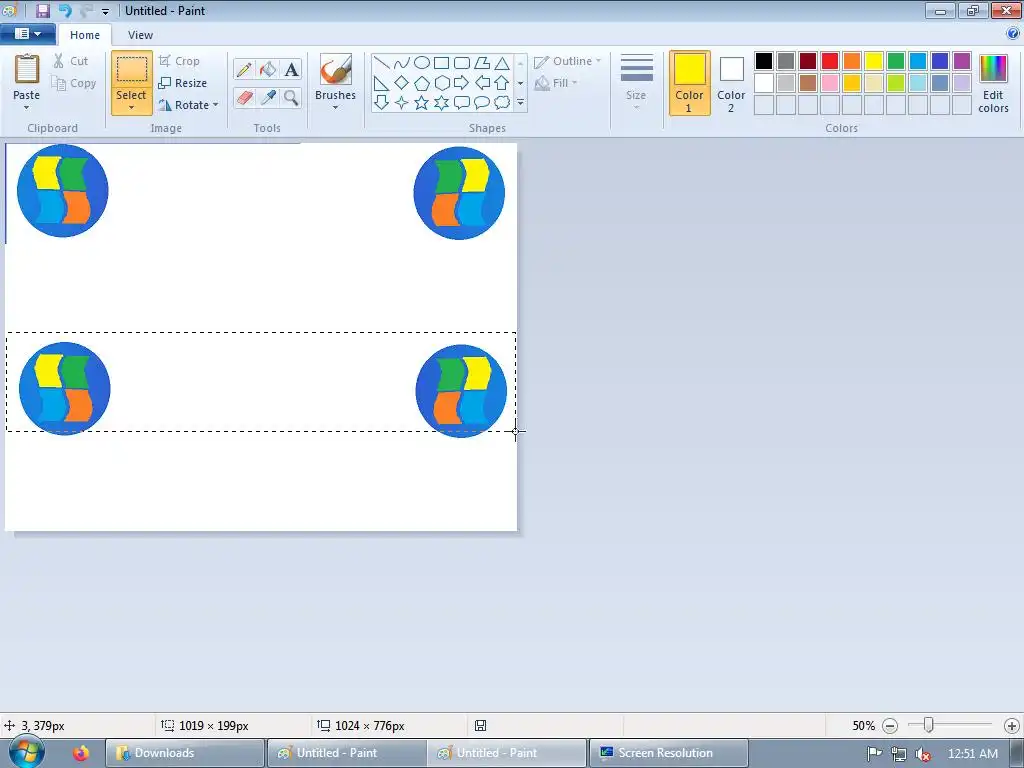Choose the Right arrow shape
This screenshot has height=768, width=1024.
462,83
